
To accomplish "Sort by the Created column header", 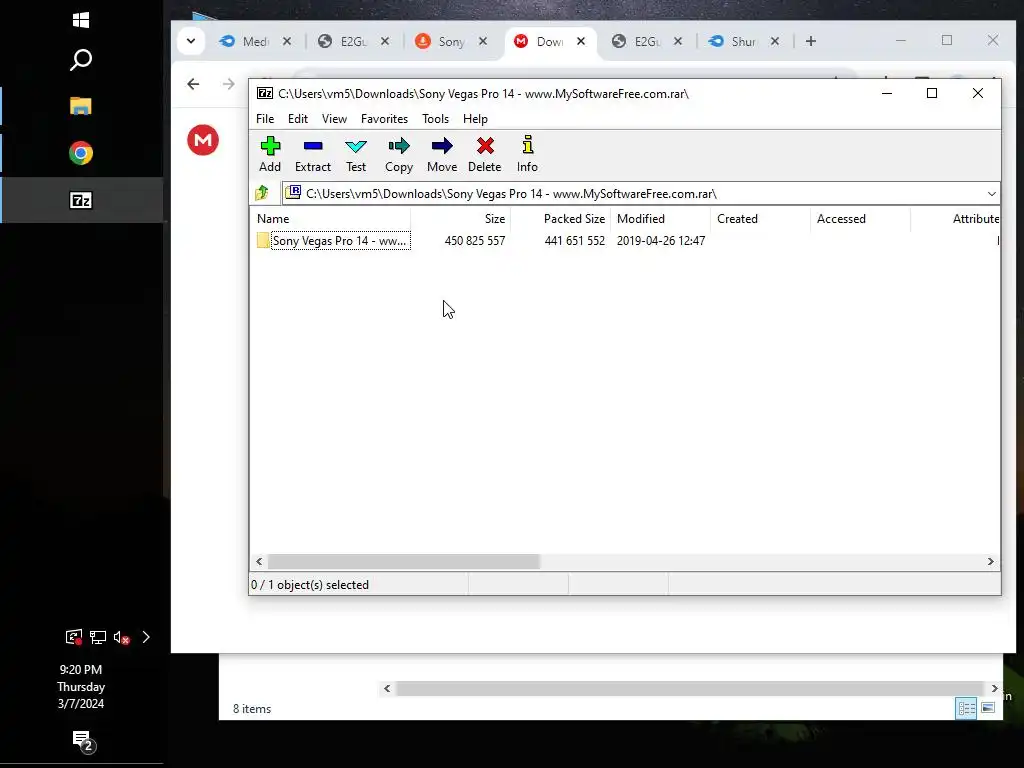I will pyautogui.click(x=760, y=219).
